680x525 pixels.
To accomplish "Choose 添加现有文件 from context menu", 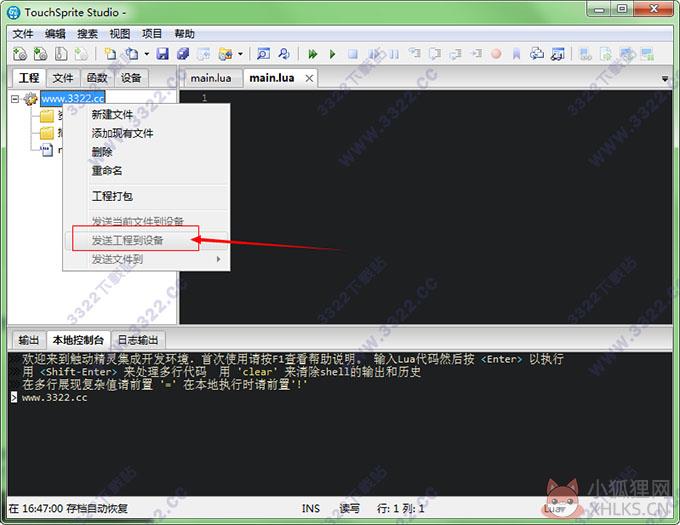I will coord(146,133).
